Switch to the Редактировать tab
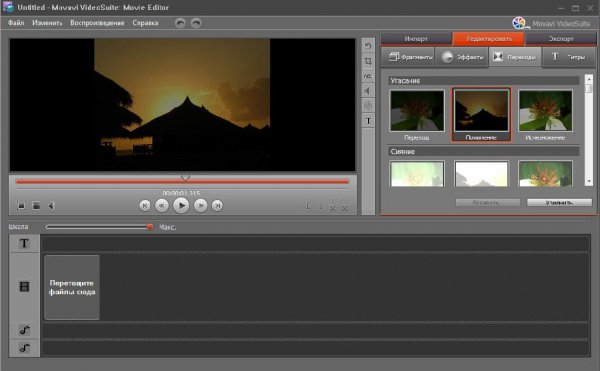 click(x=489, y=39)
